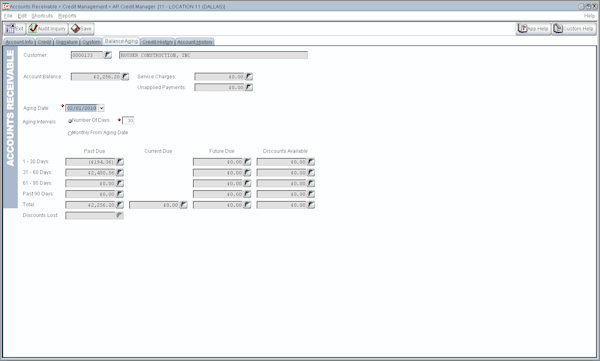Viewport: 600px width, 361px height.
Task: Click the Discounts Lost detail icon
Action: [120, 216]
